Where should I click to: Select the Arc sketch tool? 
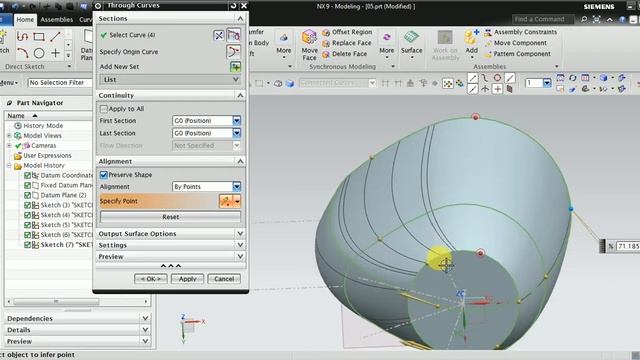pos(22,53)
